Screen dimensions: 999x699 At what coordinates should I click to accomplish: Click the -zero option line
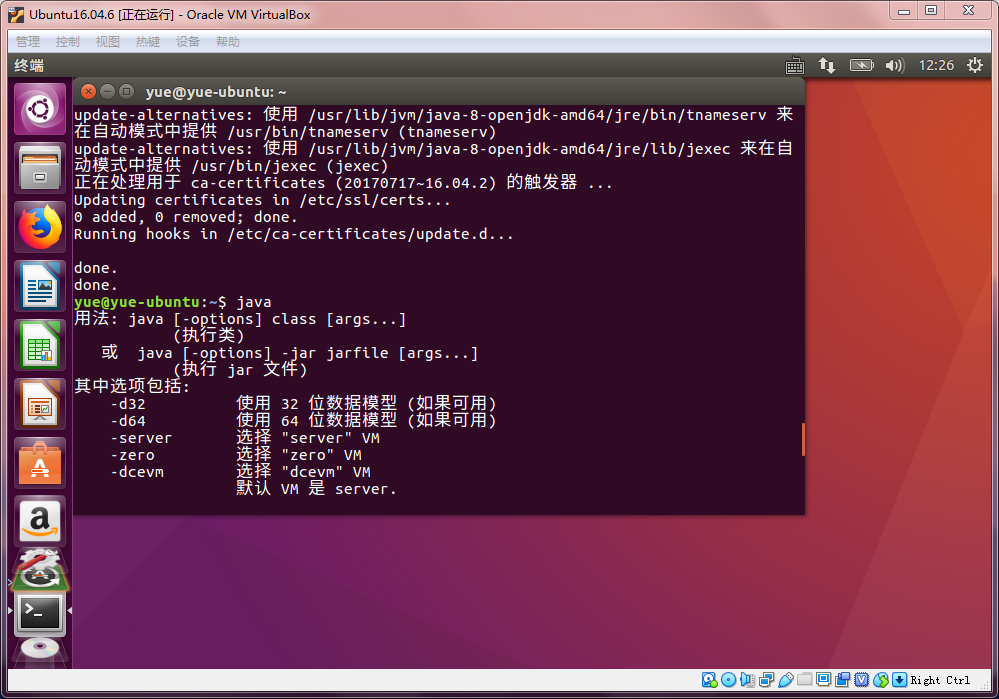[x=236, y=455]
